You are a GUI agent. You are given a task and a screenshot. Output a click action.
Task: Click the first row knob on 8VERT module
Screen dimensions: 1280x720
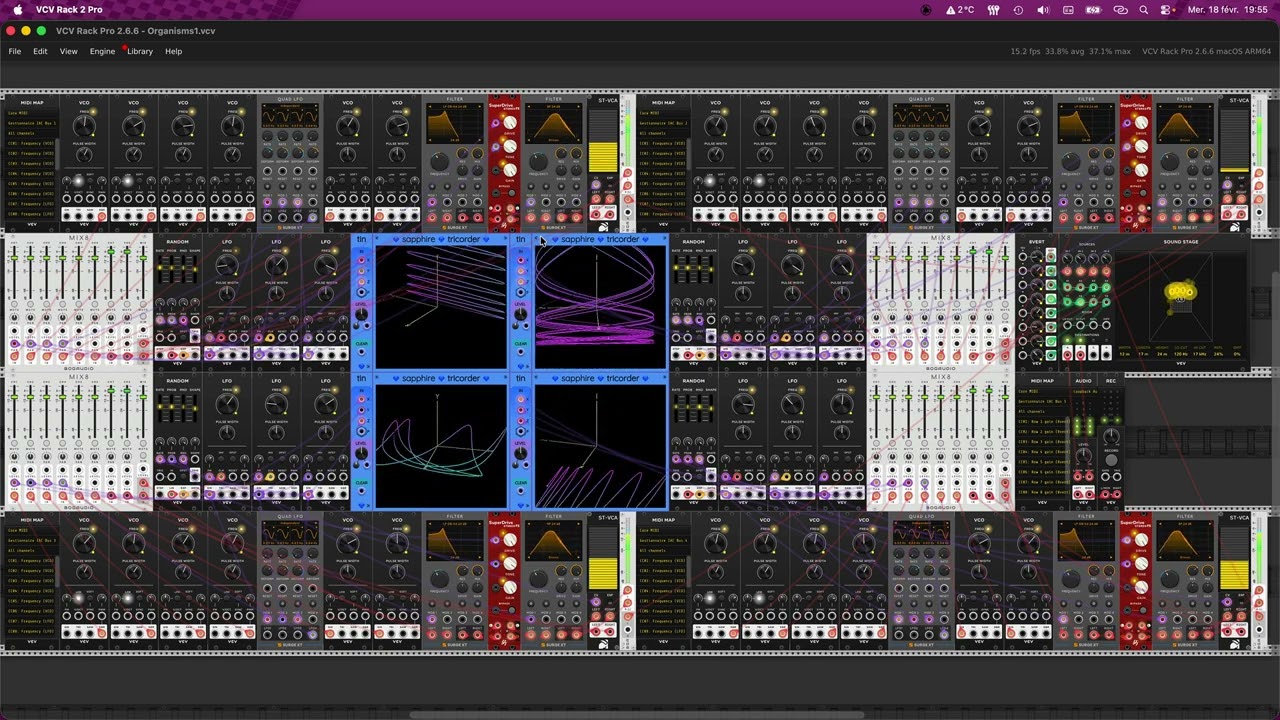(1035, 256)
